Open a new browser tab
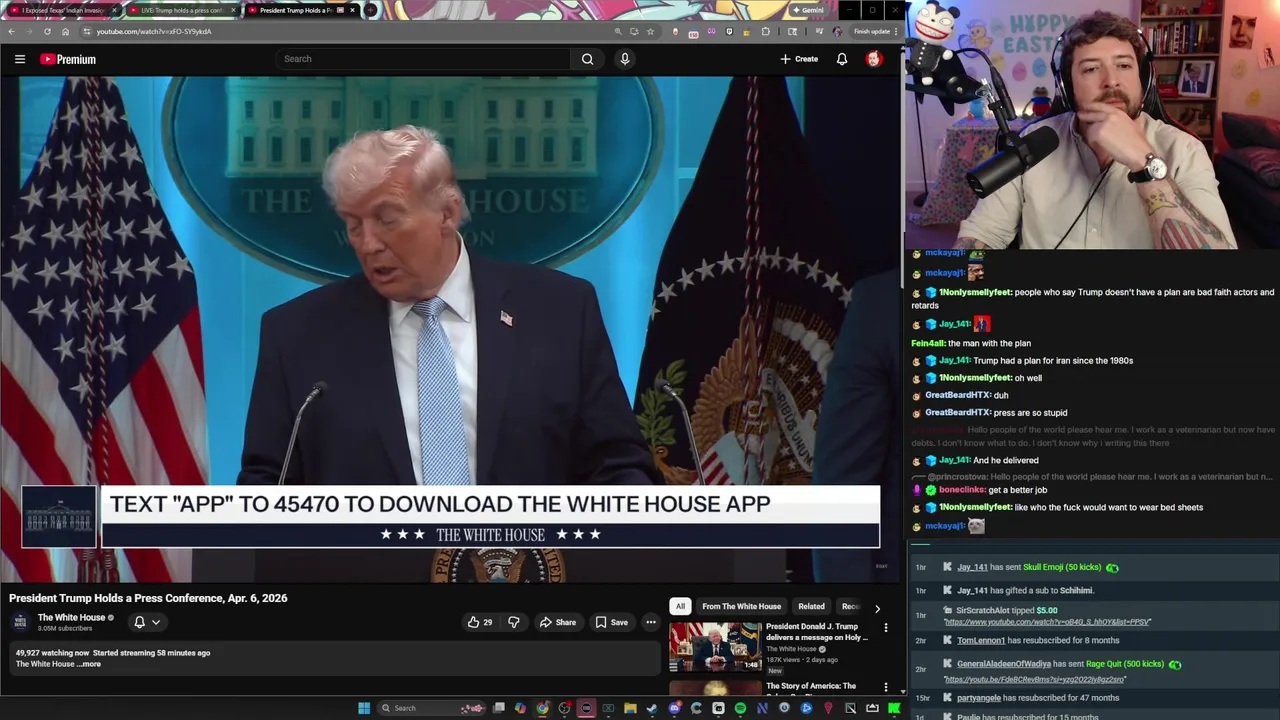The width and height of the screenshot is (1280, 720). point(371,10)
